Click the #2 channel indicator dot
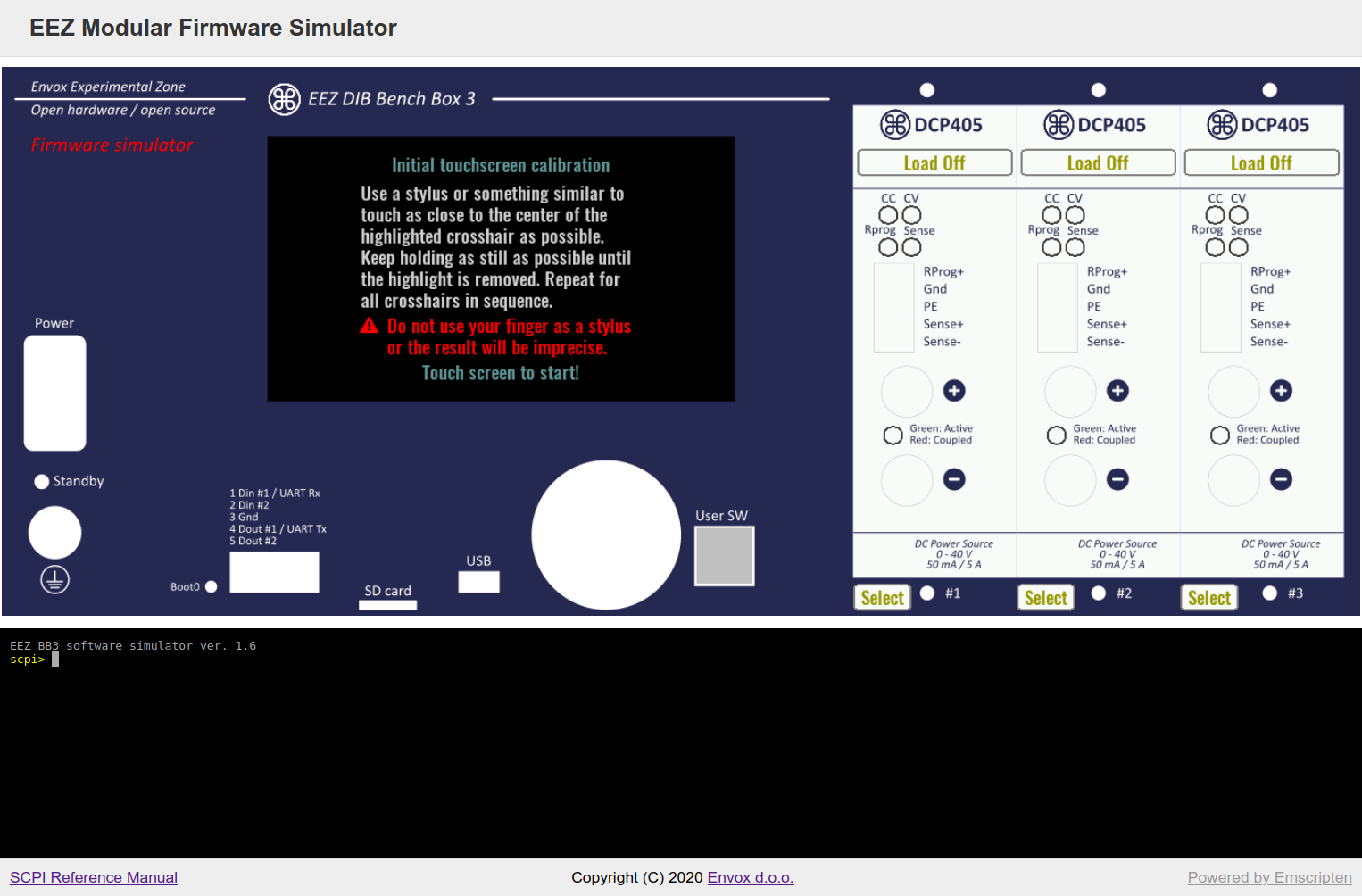The height and width of the screenshot is (896, 1362). click(1099, 593)
